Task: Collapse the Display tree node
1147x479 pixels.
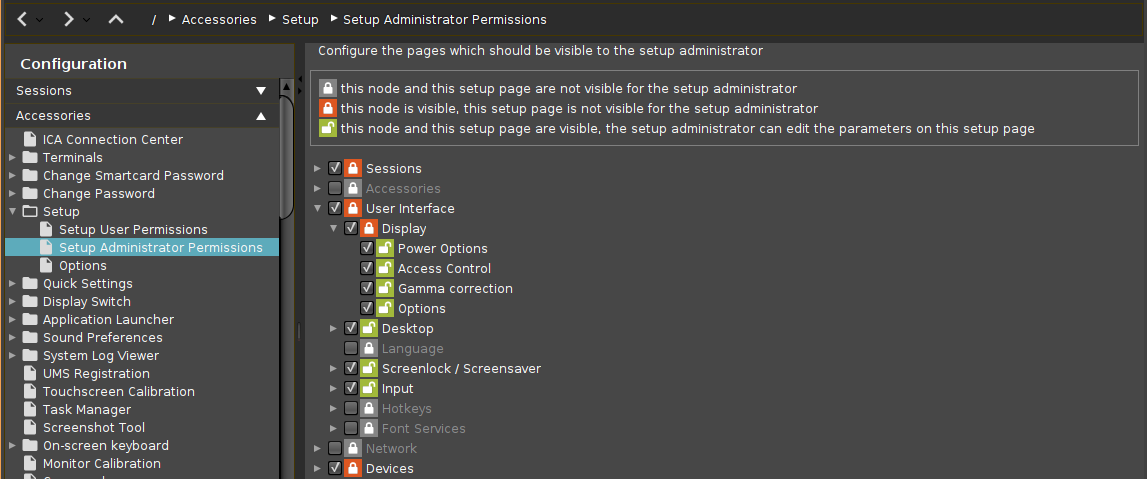Action: pos(334,229)
